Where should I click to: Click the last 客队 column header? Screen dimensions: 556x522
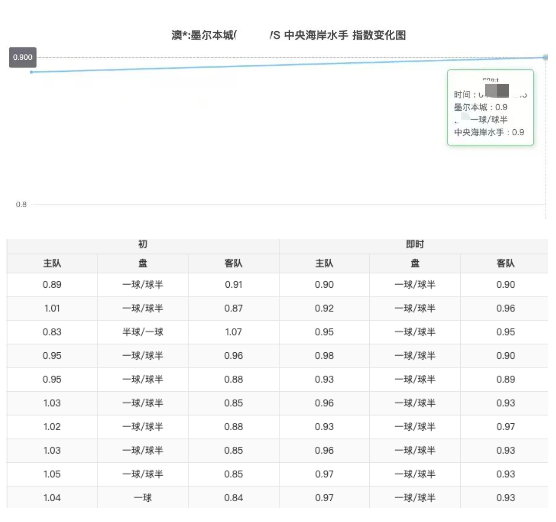[x=505, y=263]
